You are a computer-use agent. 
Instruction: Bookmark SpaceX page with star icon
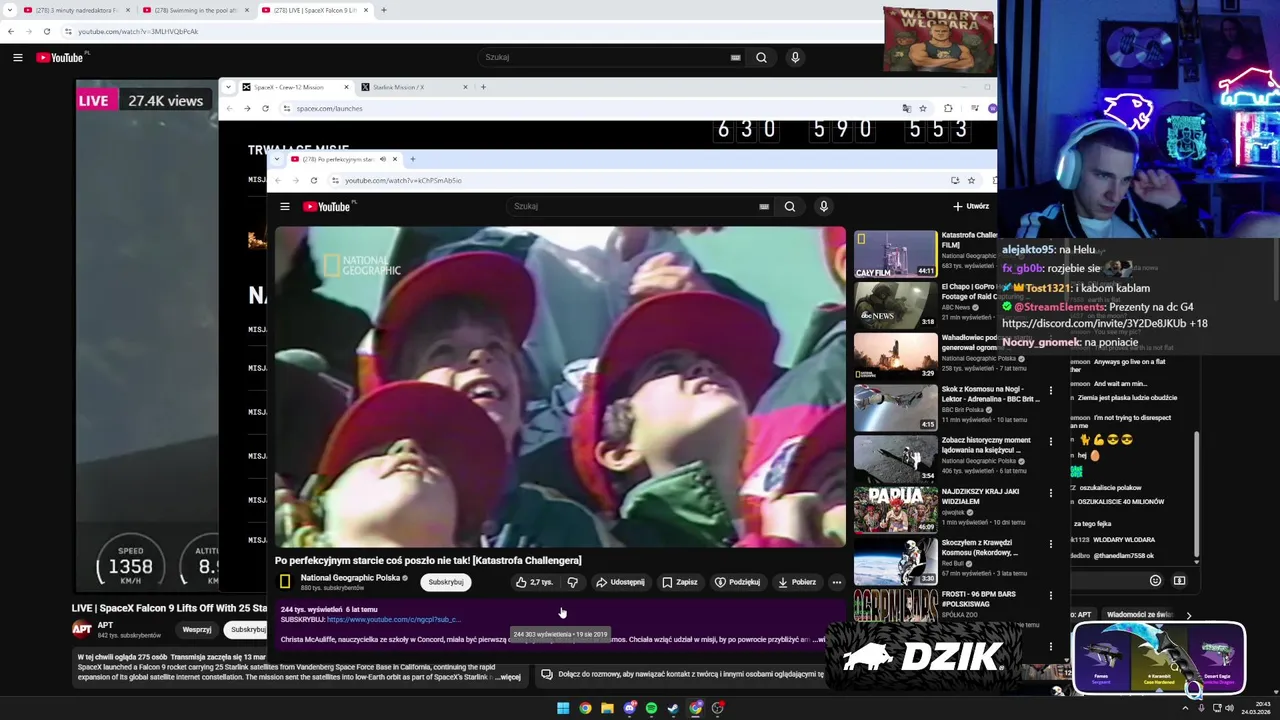tap(923, 108)
